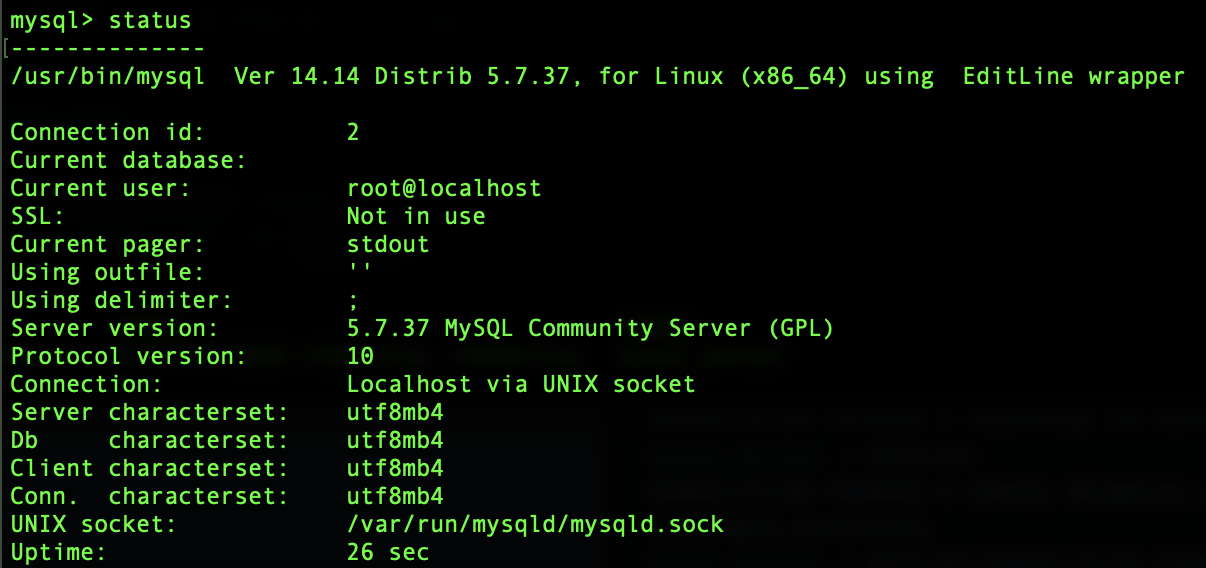Click 'Localhost via UNIX socket' value

coord(520,384)
